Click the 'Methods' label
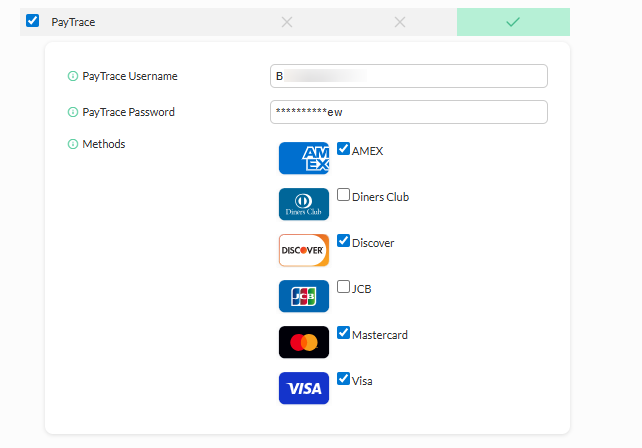This screenshot has width=642, height=448. (x=104, y=144)
